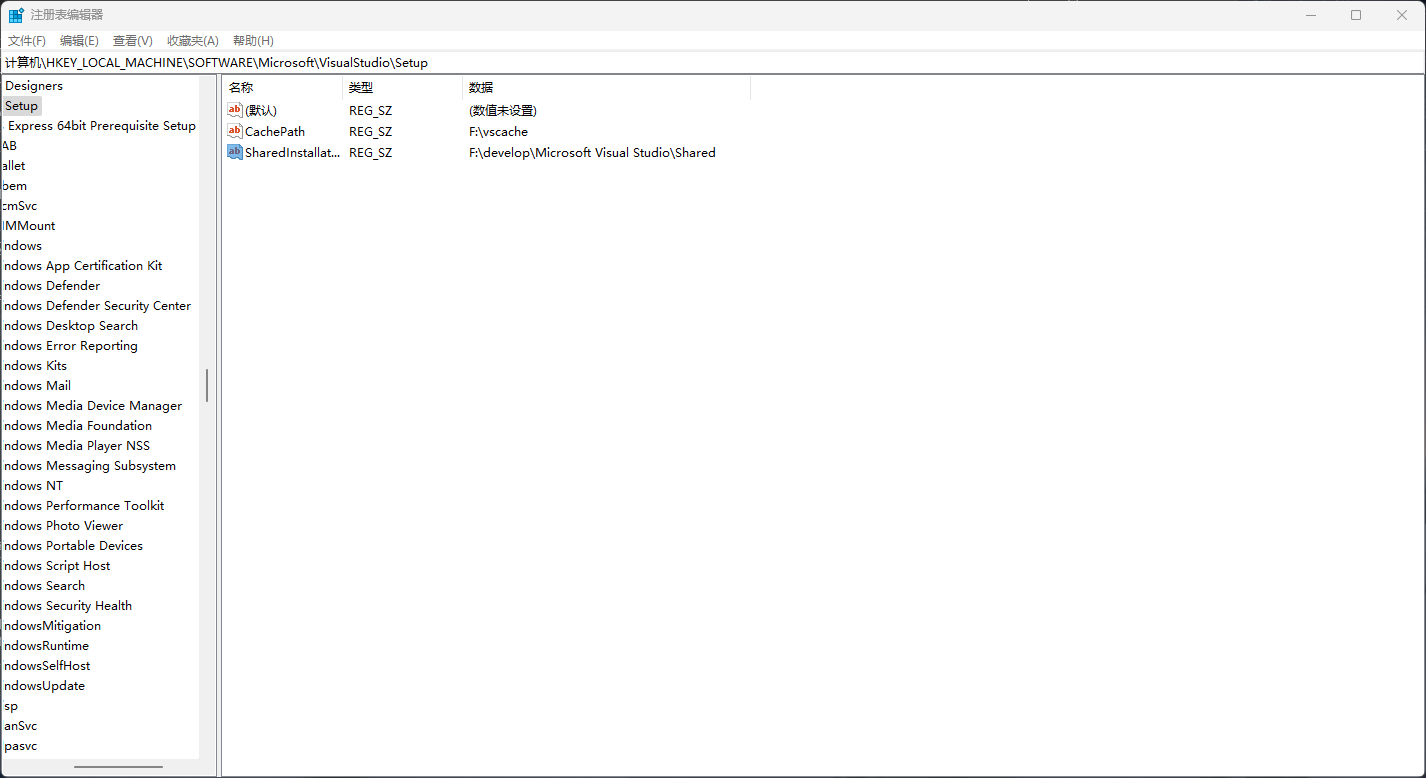Click the F:\vscache data cell
This screenshot has width=1426, height=778.
[x=498, y=131]
